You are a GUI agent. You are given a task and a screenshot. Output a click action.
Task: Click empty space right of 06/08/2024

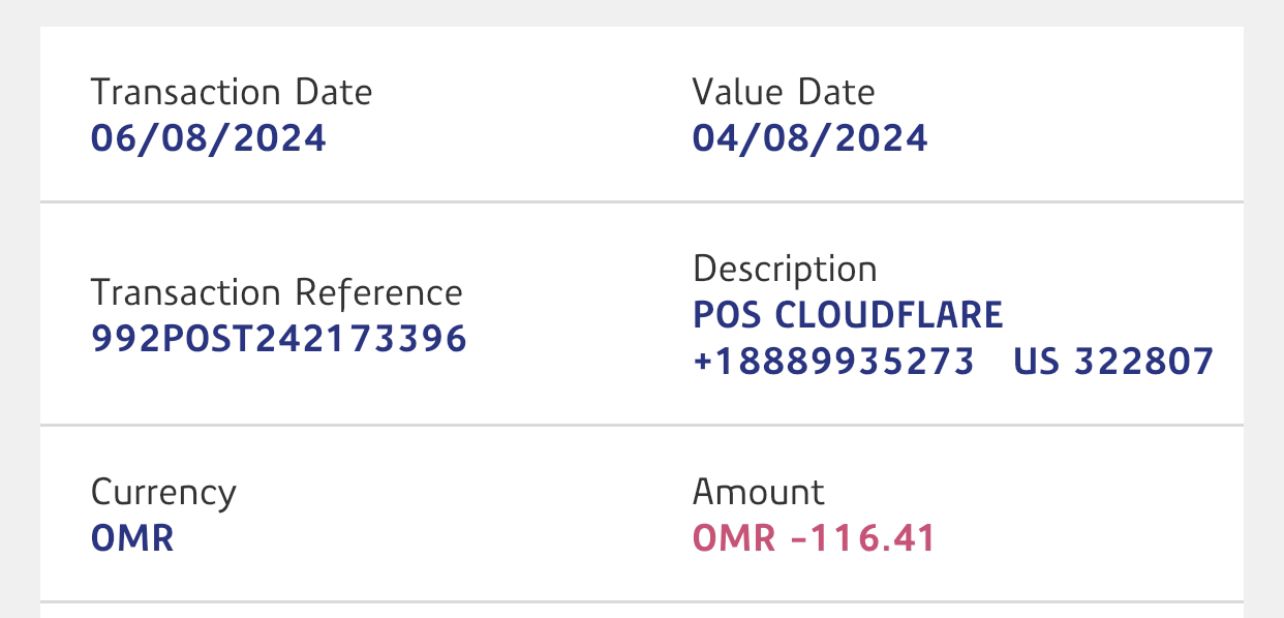pos(500,138)
